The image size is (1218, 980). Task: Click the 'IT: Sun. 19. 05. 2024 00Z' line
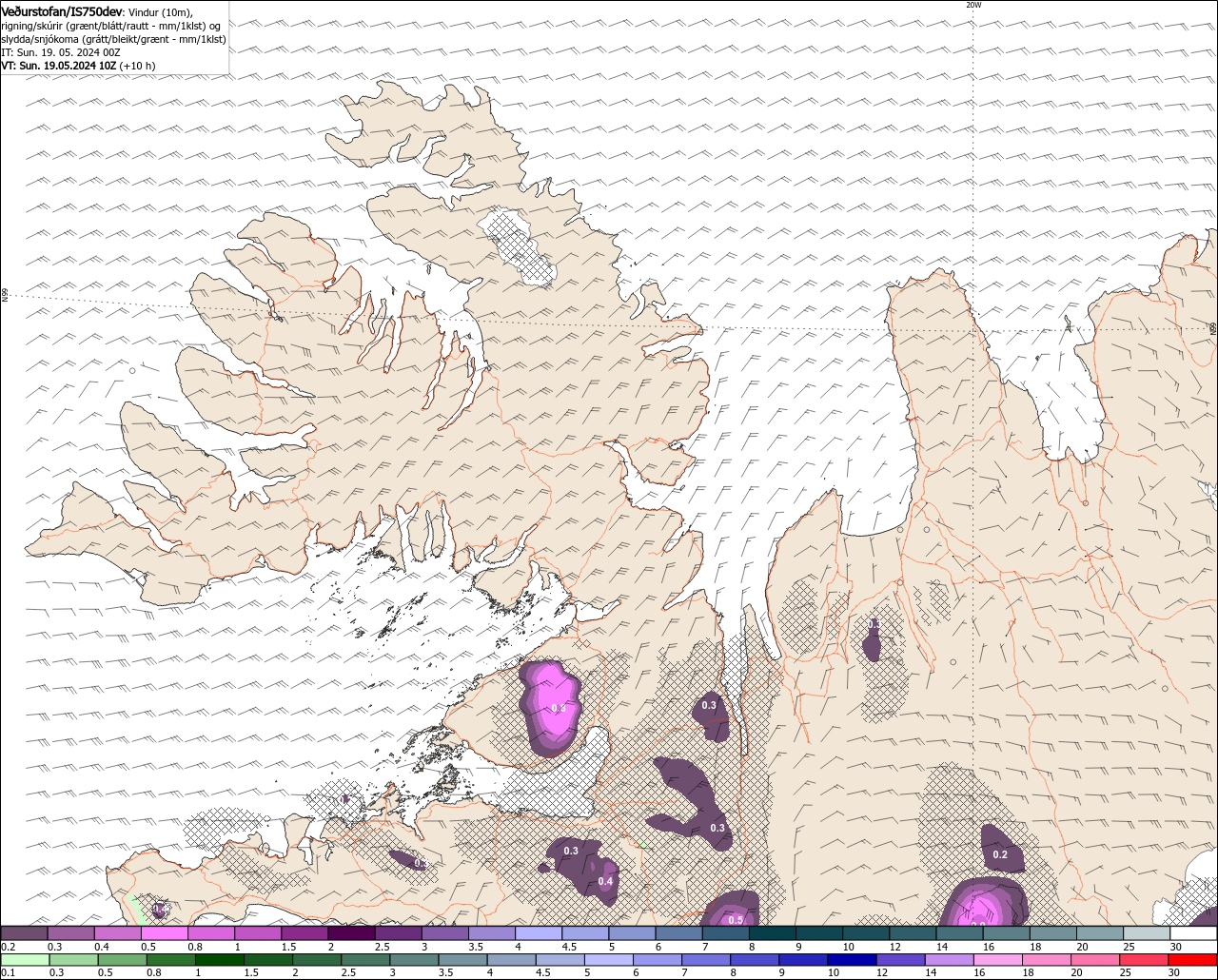coord(61,52)
